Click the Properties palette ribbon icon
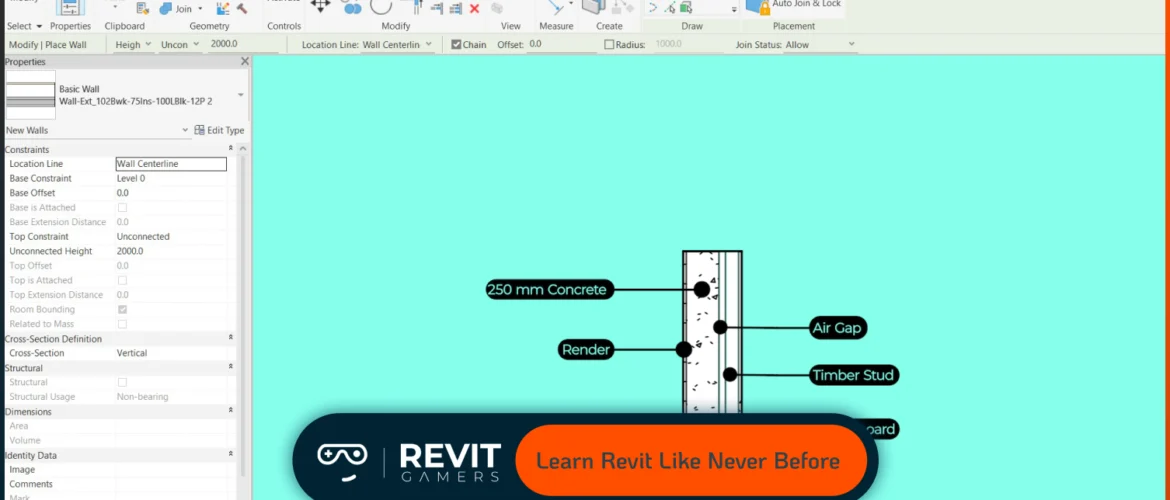The width and height of the screenshot is (1170, 500). coord(70,7)
